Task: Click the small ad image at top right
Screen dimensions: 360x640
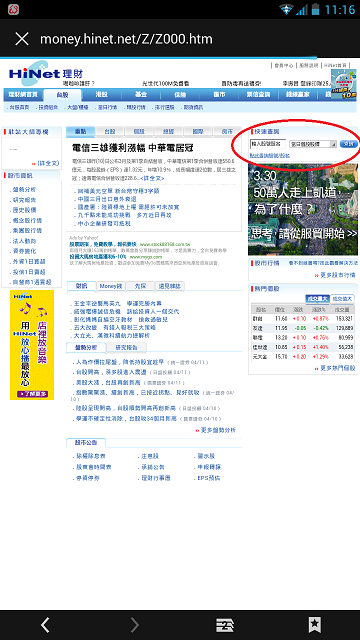Action: pyautogui.click(x=343, y=83)
